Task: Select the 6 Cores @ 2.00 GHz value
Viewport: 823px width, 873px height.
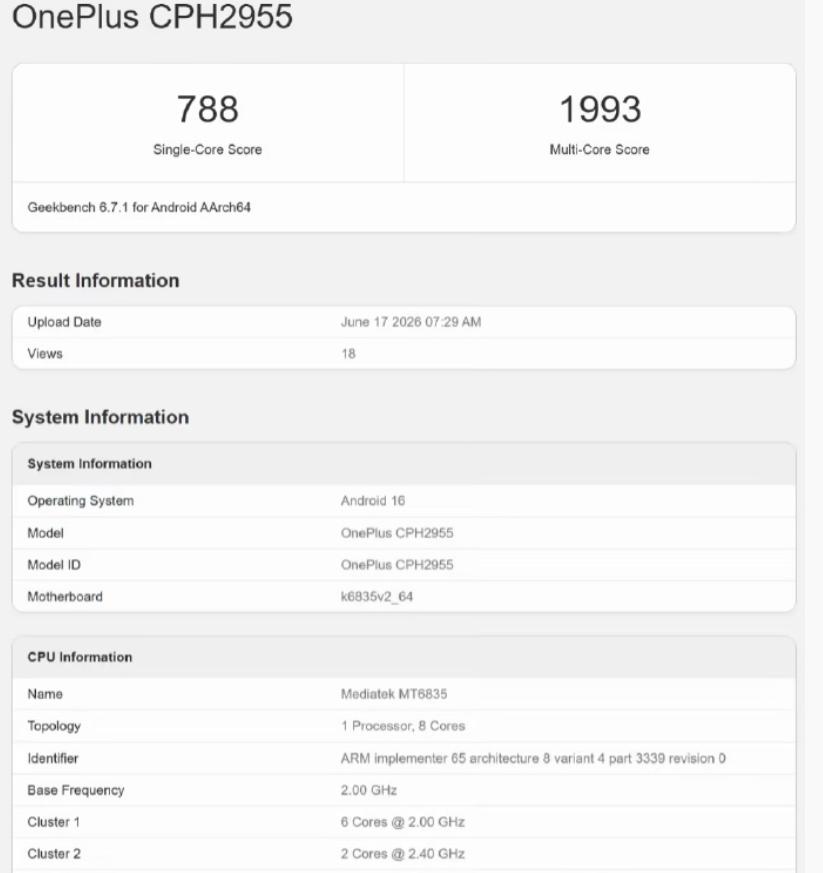Action: point(403,822)
